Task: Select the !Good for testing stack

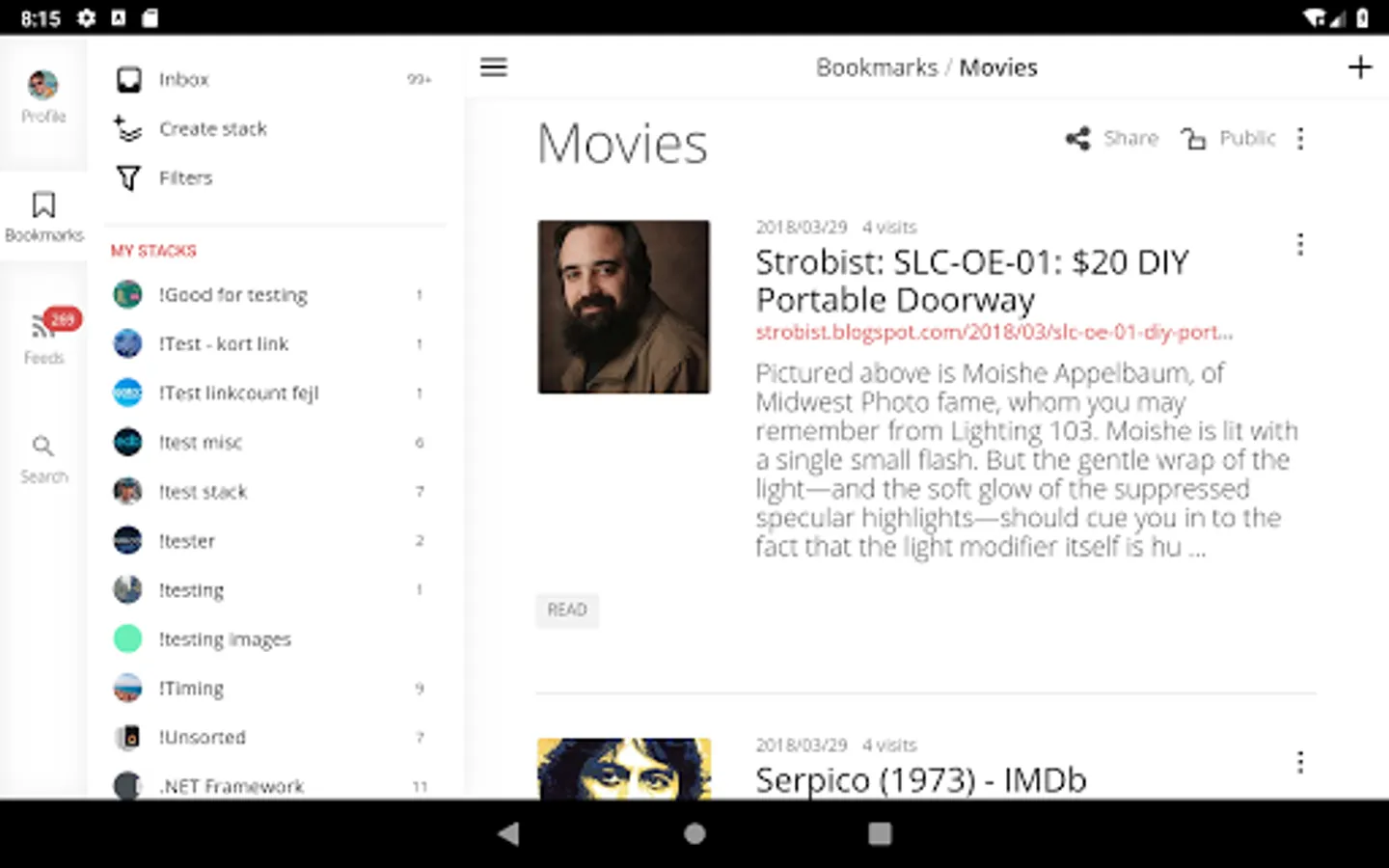Action: point(270,295)
